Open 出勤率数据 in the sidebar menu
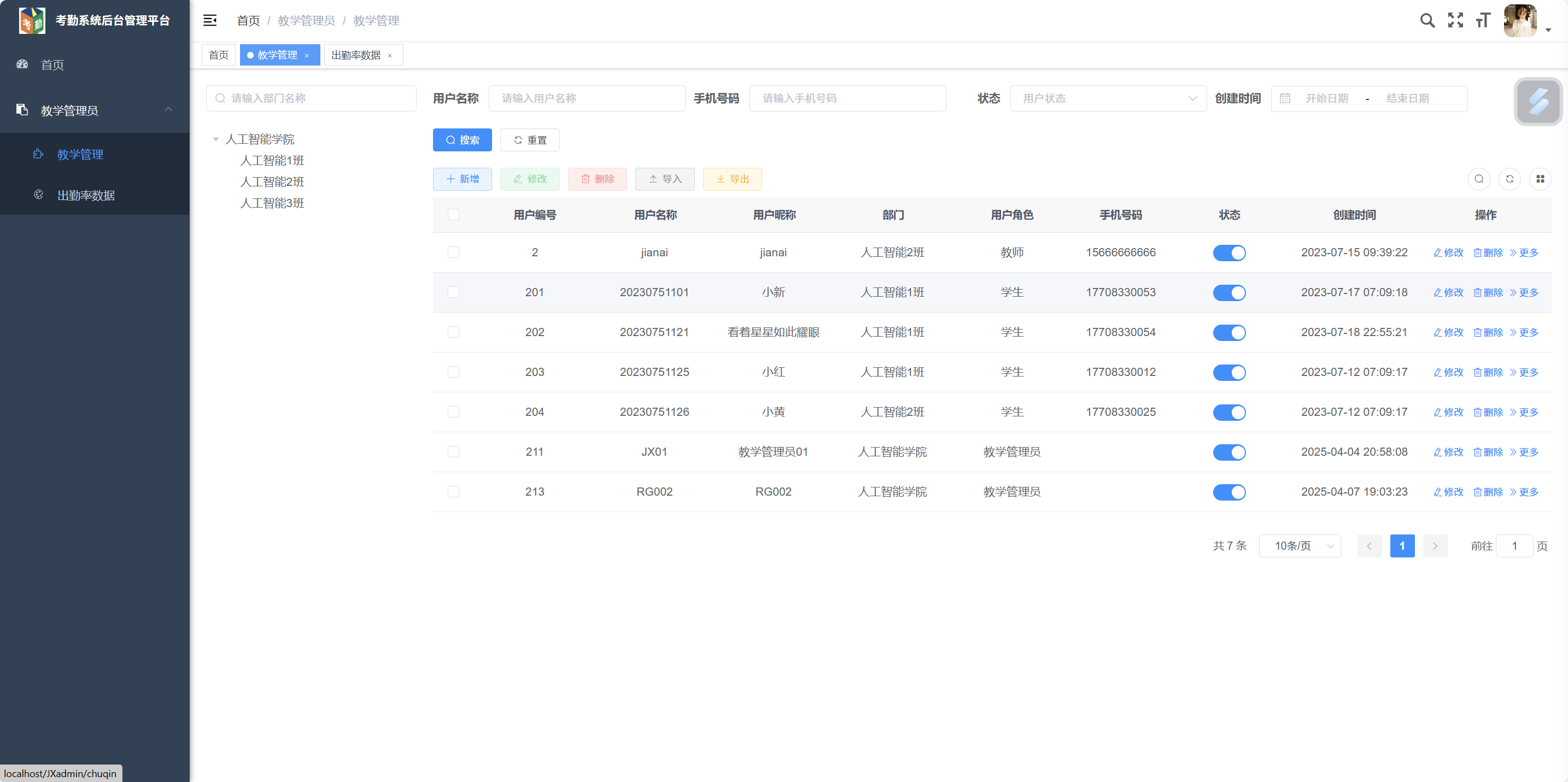1568x782 pixels. 86,195
